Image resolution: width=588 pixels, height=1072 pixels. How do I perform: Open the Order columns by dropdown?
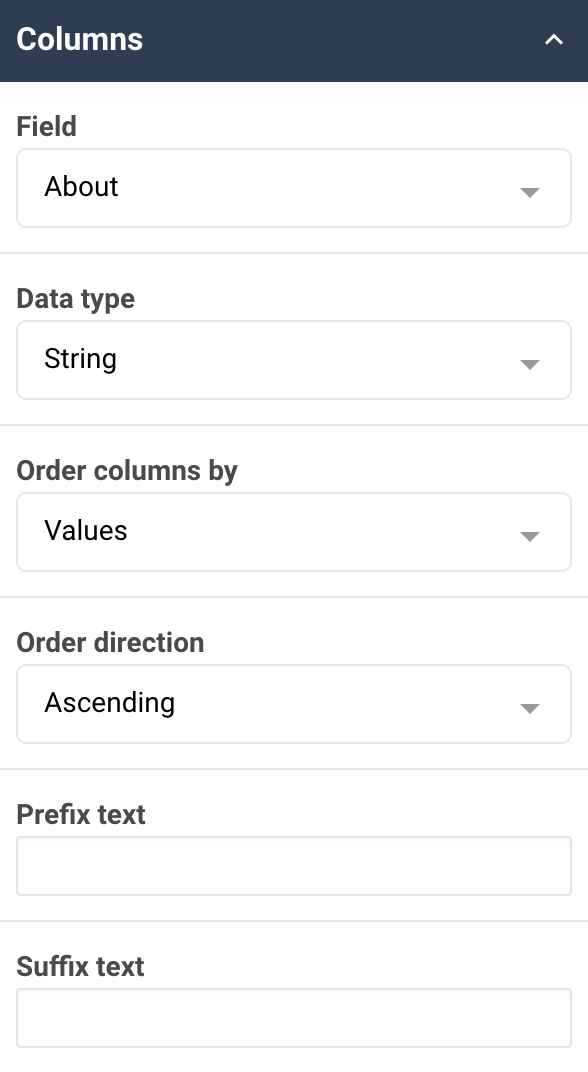point(293,532)
